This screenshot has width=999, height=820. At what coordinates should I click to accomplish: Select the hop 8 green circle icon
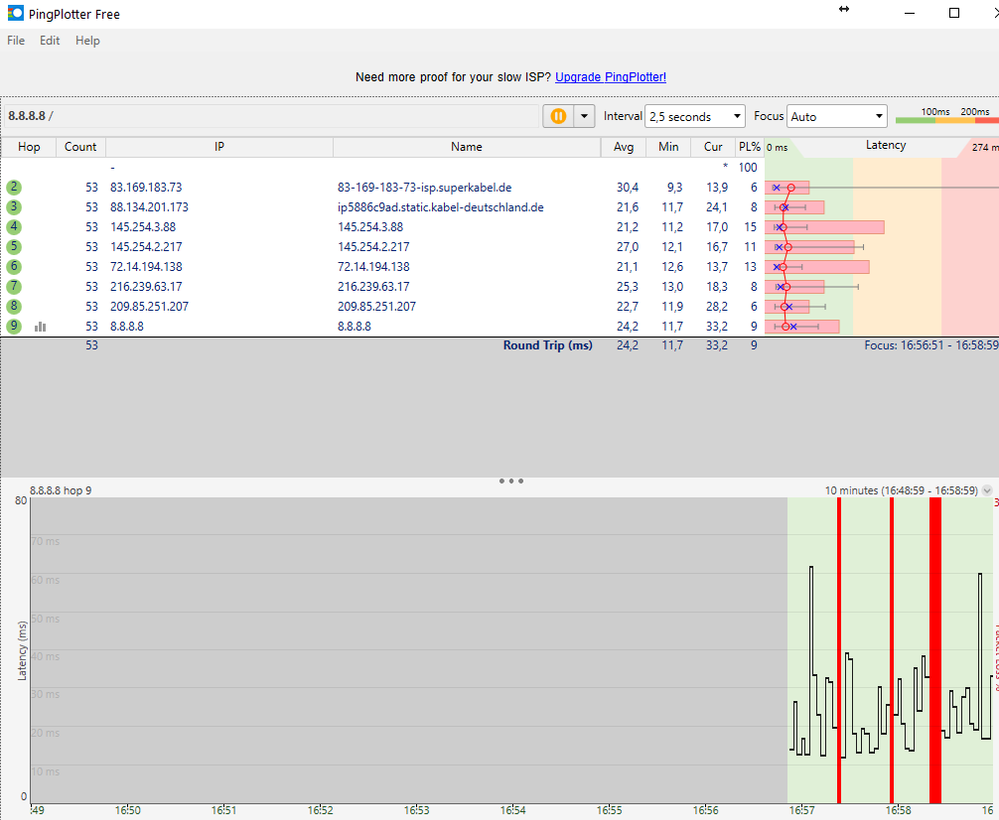pyautogui.click(x=13, y=306)
